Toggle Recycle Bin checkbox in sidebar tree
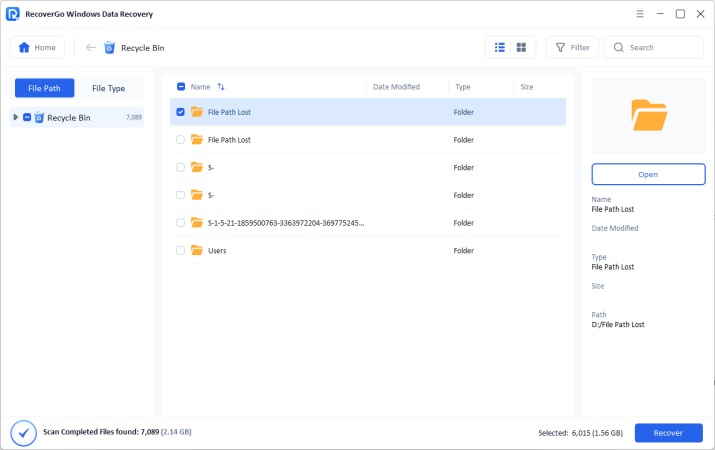Image resolution: width=715 pixels, height=450 pixels. 27,118
